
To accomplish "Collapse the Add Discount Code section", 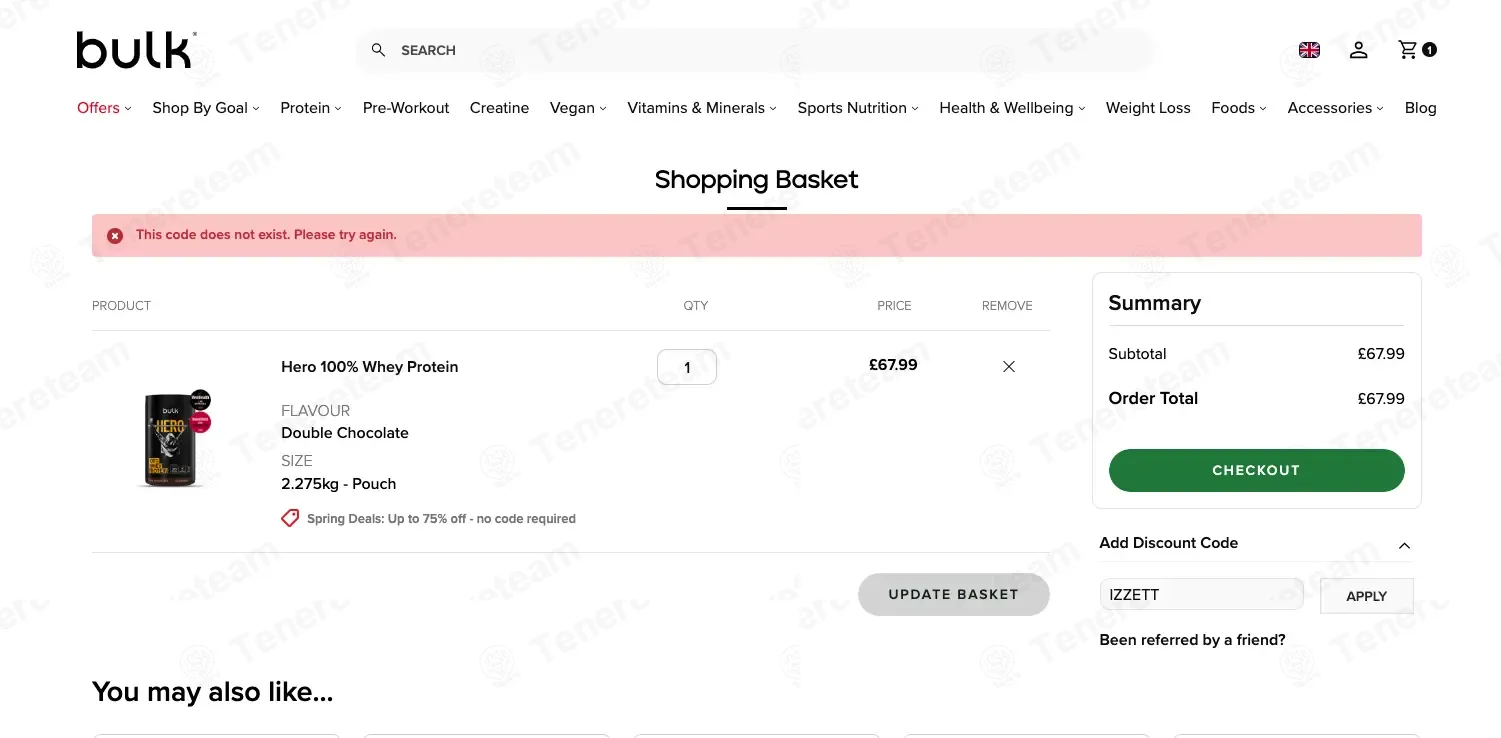I will (1404, 546).
